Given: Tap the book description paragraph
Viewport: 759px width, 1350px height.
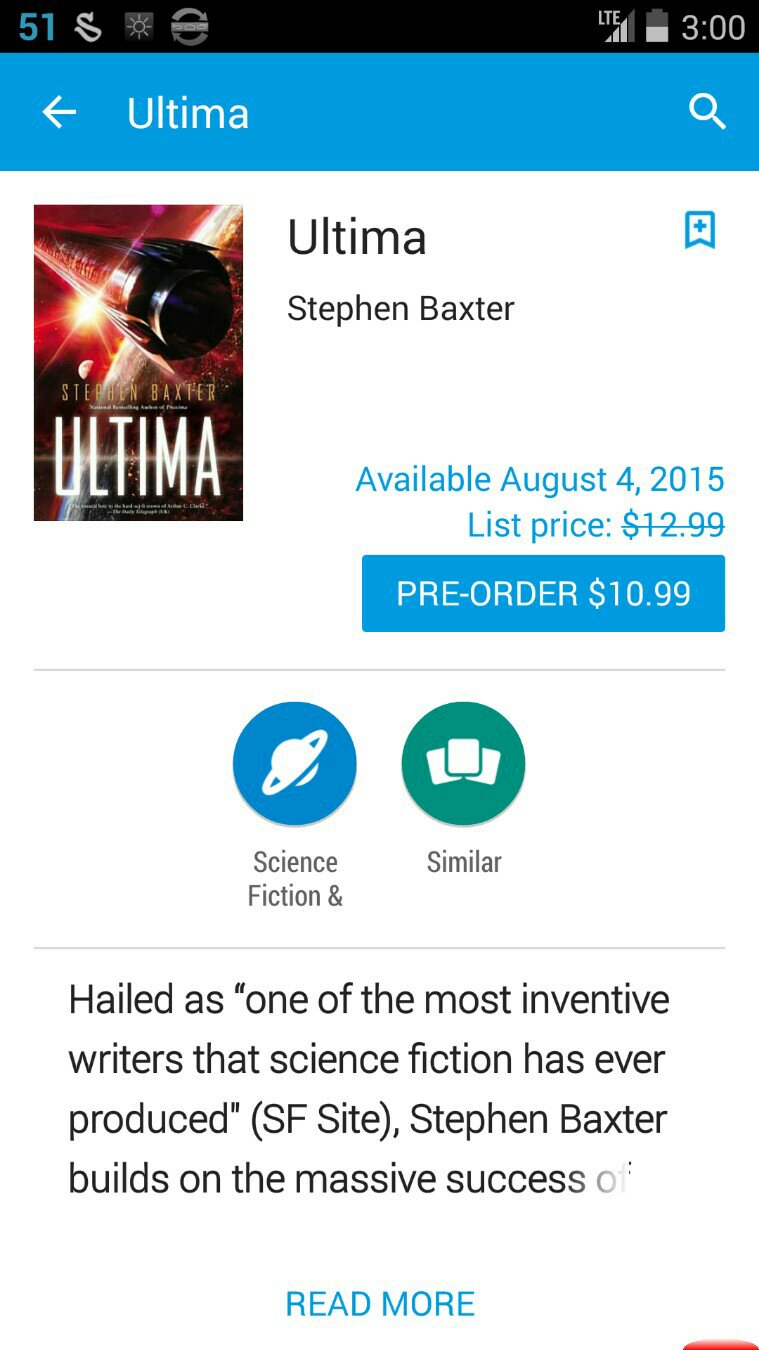Looking at the screenshot, I should [368, 1089].
